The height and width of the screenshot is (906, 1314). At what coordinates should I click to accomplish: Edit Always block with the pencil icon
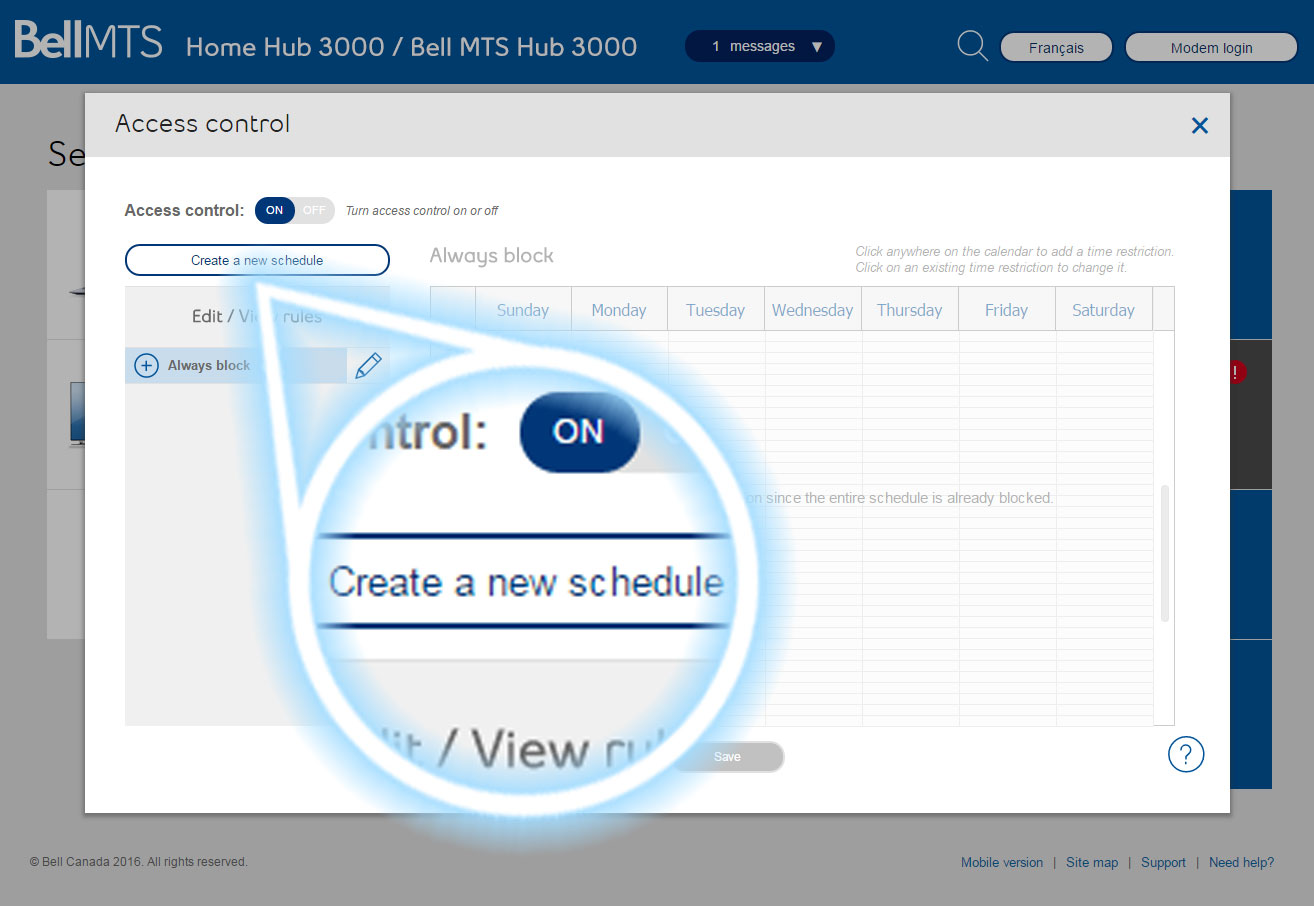click(x=368, y=366)
